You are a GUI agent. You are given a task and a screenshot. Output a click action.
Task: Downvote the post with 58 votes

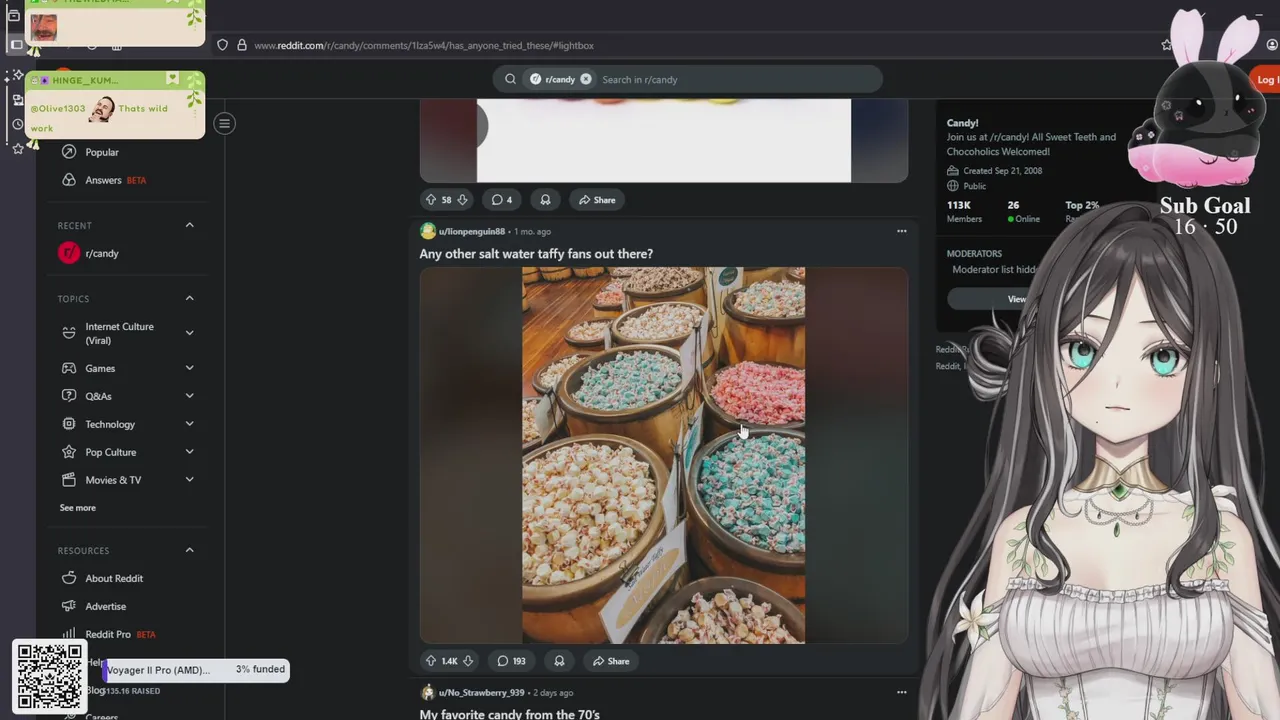click(462, 200)
